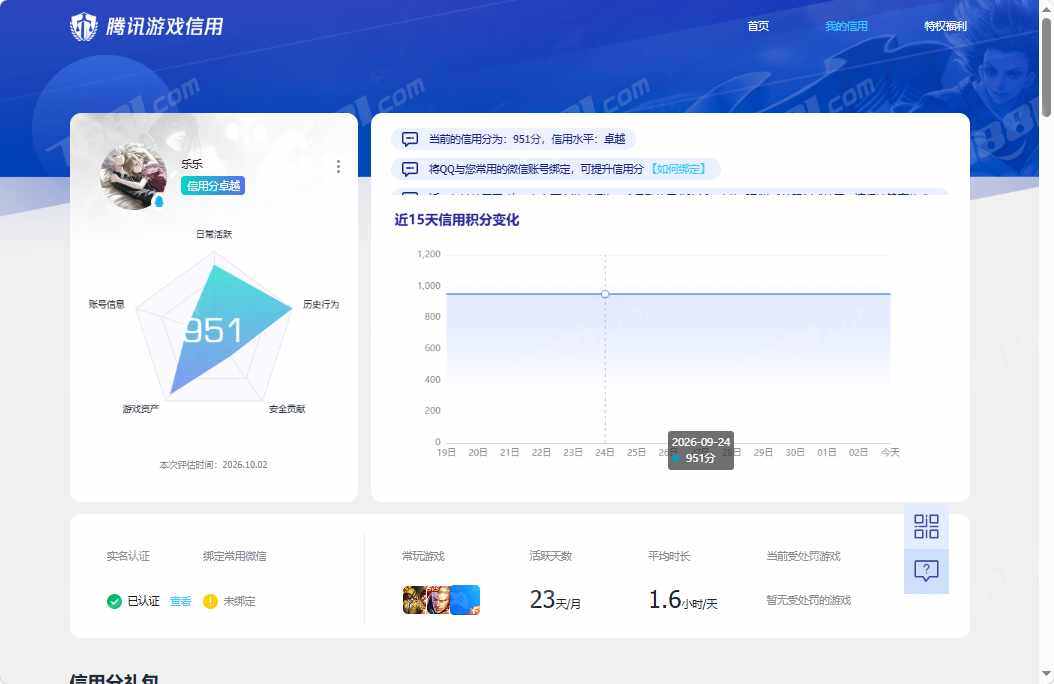Click the 1.6小时/天 average duration value
Image resolution: width=1054 pixels, height=684 pixels.
[683, 599]
